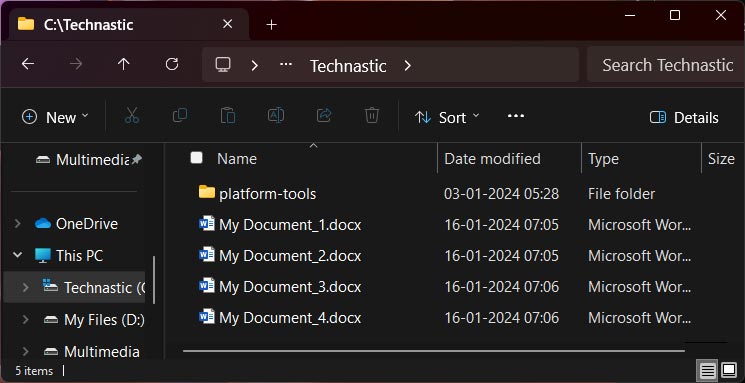Image resolution: width=745 pixels, height=383 pixels.
Task: Select the platform-tools folder
Action: click(267, 194)
